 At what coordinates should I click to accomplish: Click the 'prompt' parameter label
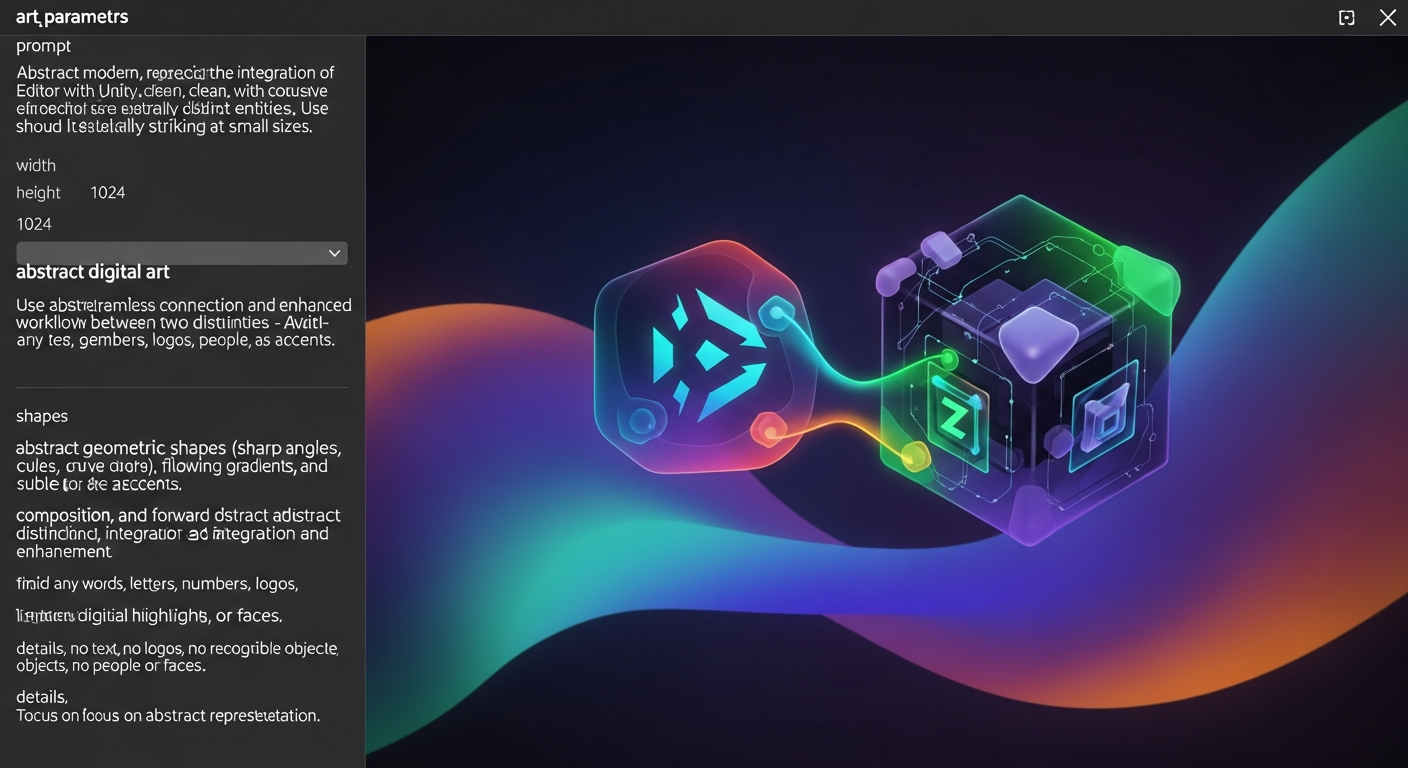43,46
